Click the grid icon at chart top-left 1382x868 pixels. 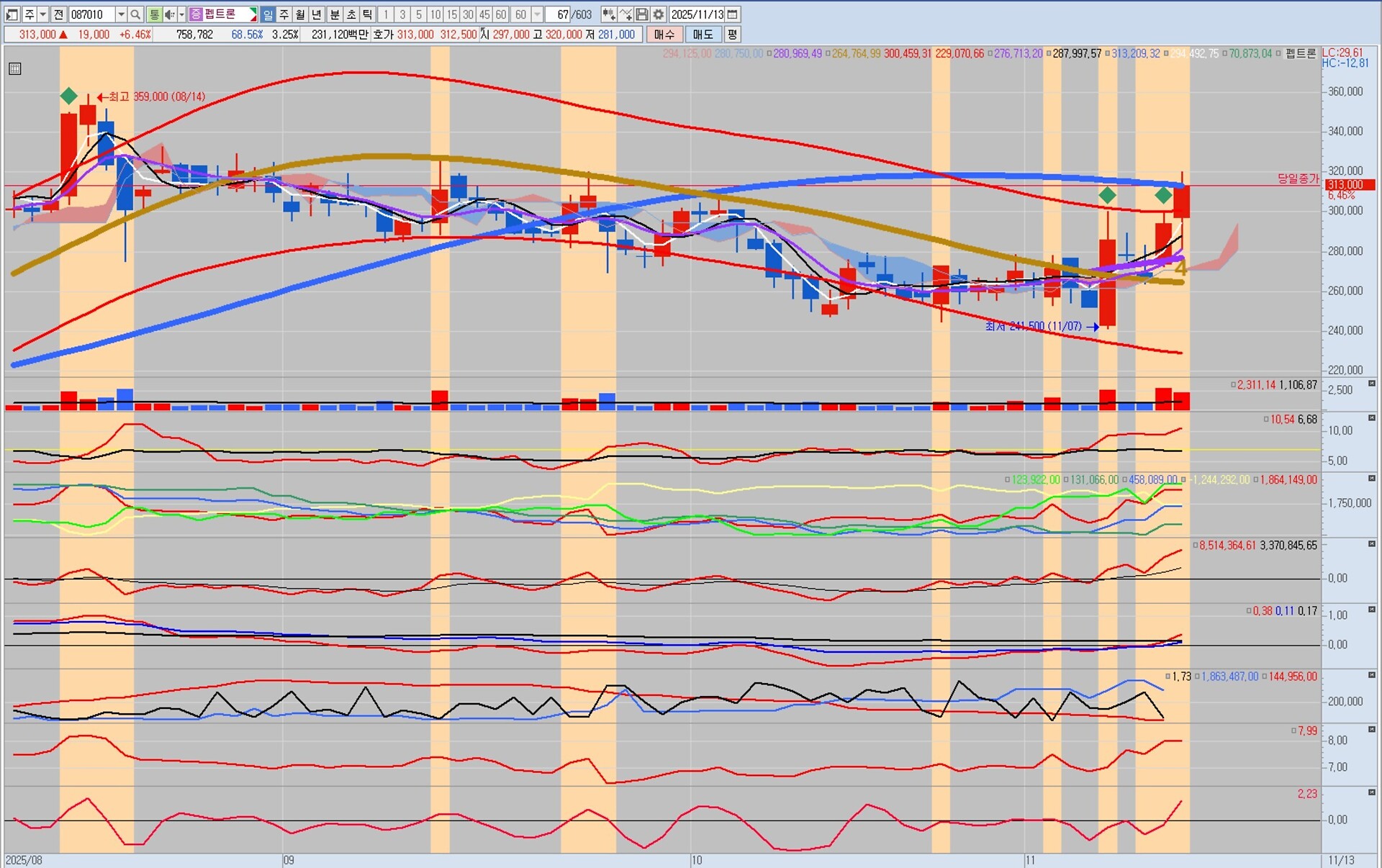point(15,69)
